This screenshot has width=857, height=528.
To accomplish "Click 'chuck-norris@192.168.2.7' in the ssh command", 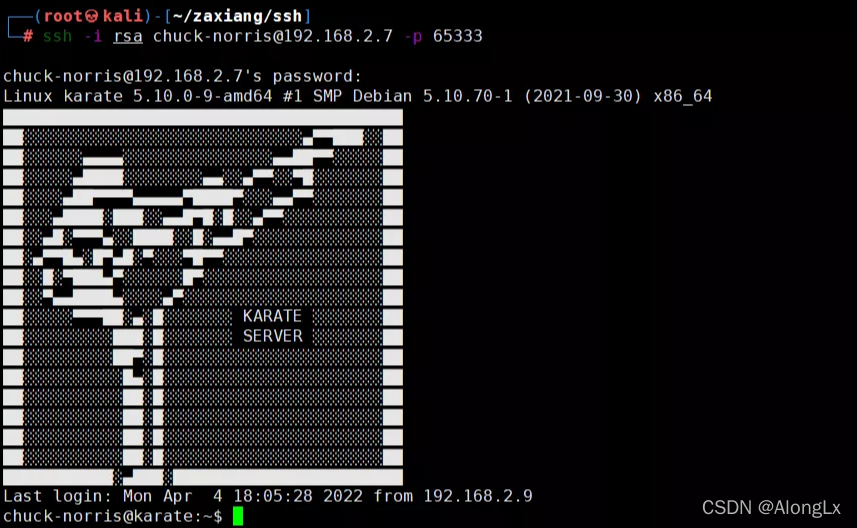I will click(273, 36).
